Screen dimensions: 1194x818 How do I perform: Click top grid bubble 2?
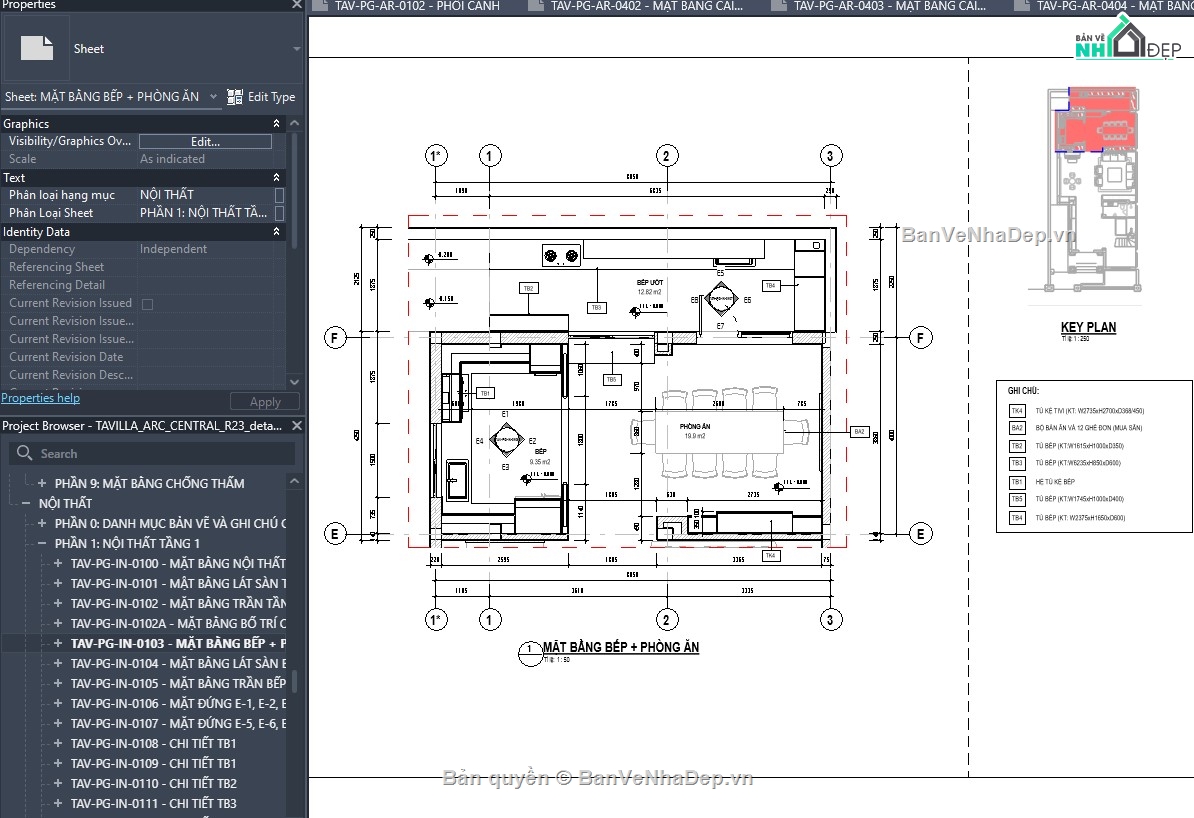pos(666,156)
